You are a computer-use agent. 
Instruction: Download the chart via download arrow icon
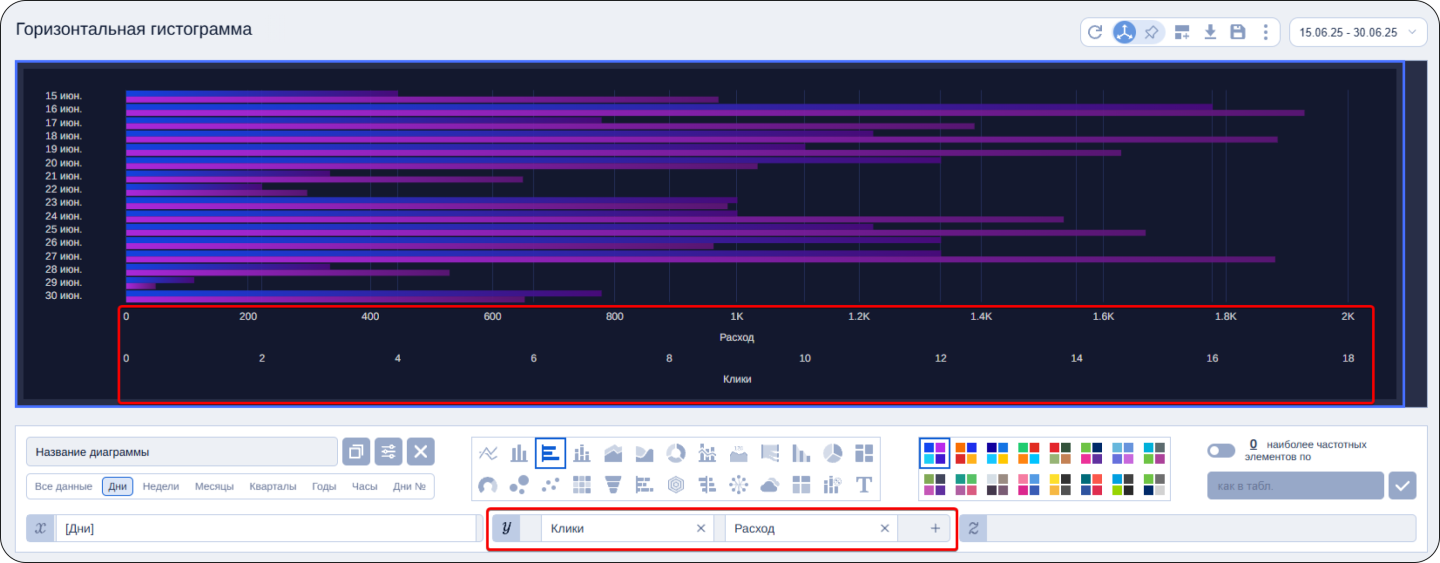[1210, 32]
